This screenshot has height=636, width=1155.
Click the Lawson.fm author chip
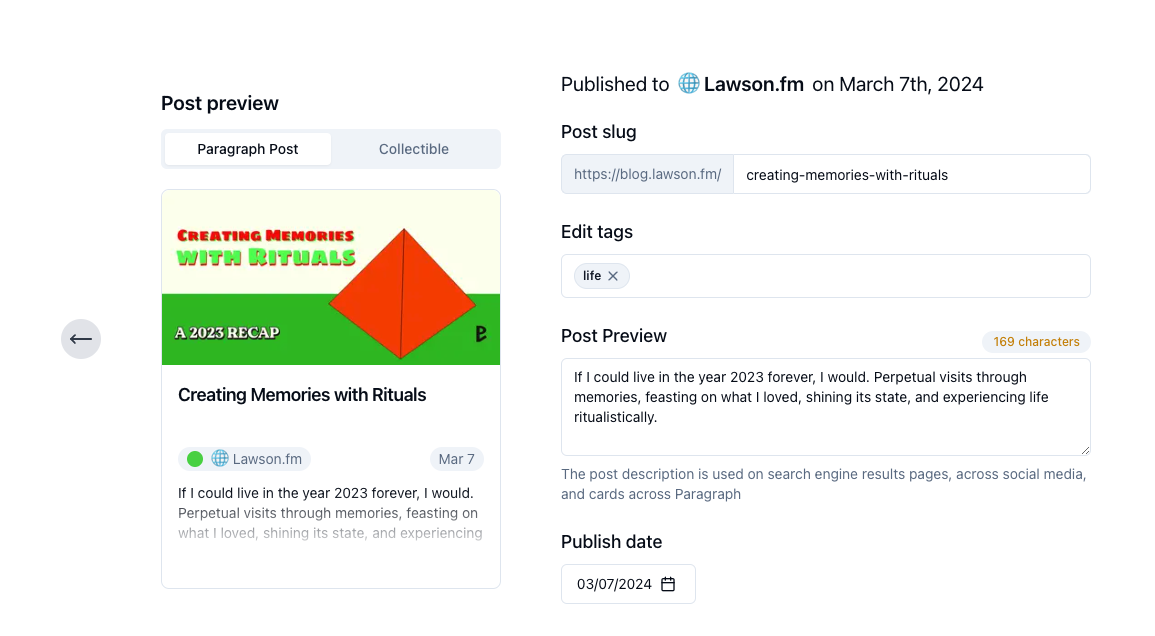(x=245, y=459)
